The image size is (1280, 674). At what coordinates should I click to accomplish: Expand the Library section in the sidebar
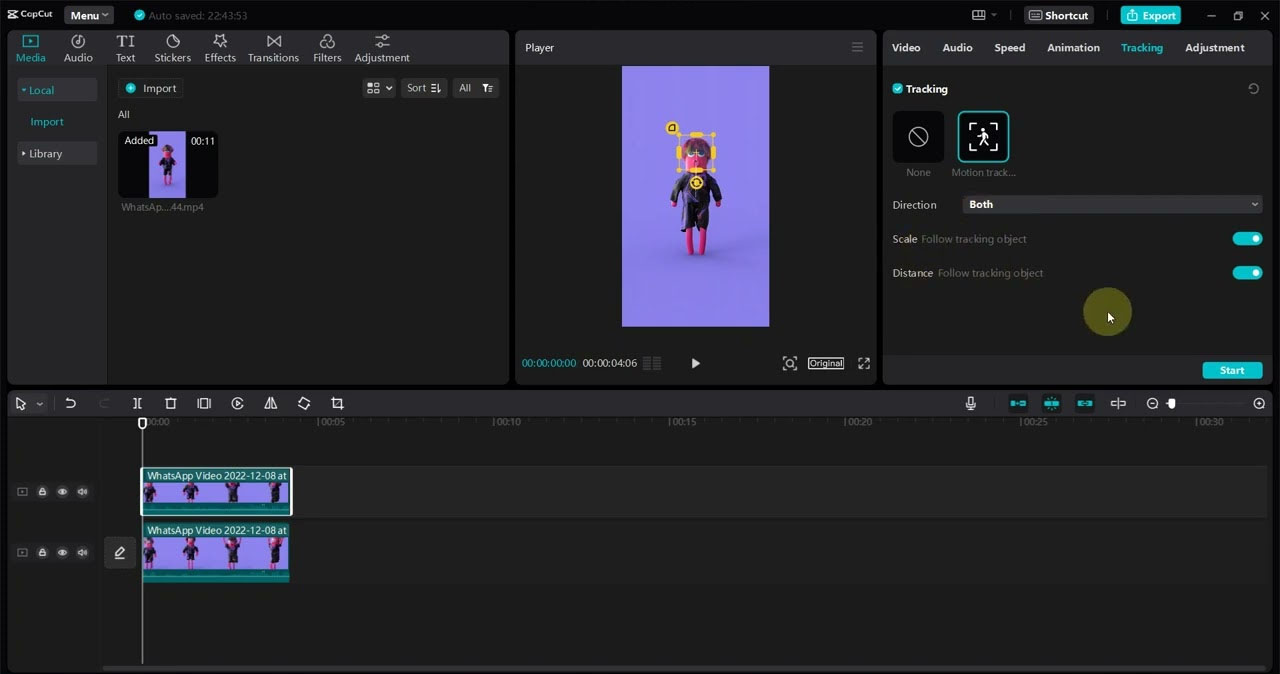(44, 153)
